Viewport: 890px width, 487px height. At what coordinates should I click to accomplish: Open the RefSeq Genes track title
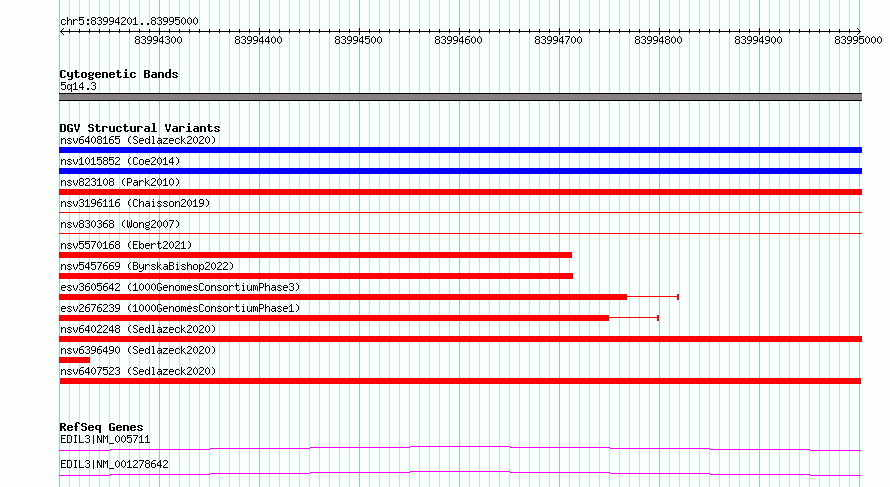[x=101, y=427]
